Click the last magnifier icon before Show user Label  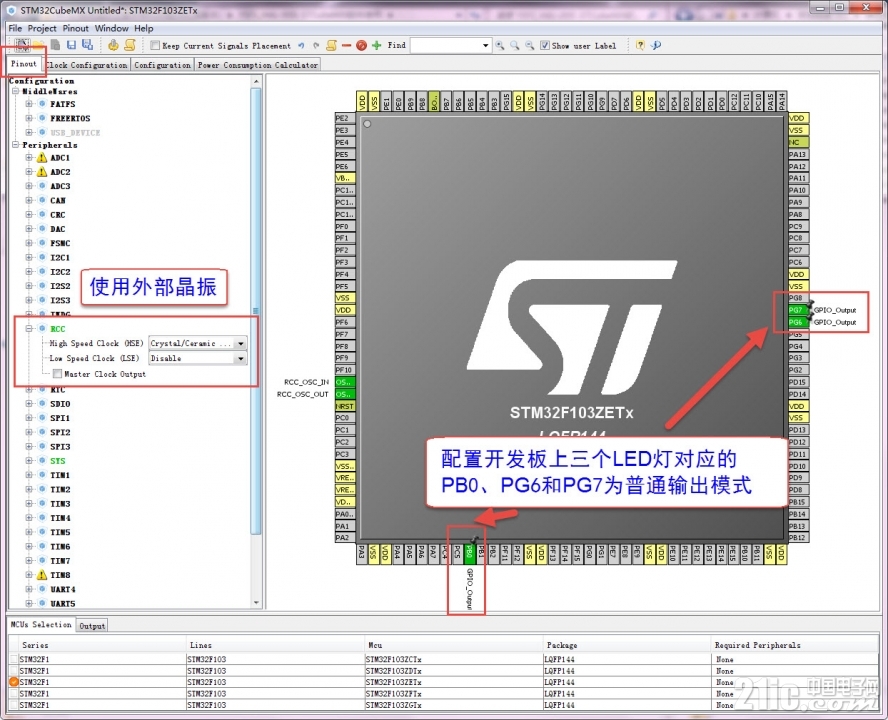(529, 45)
